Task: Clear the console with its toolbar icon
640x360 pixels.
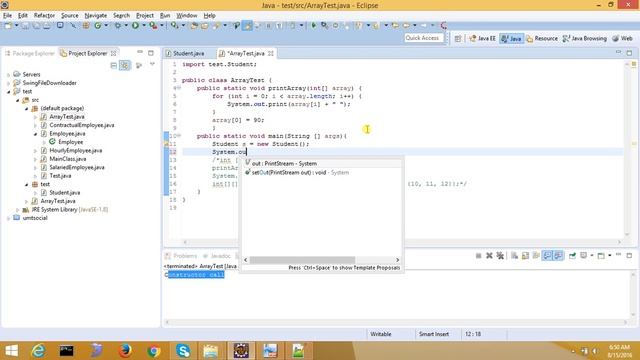Action: coord(514,256)
